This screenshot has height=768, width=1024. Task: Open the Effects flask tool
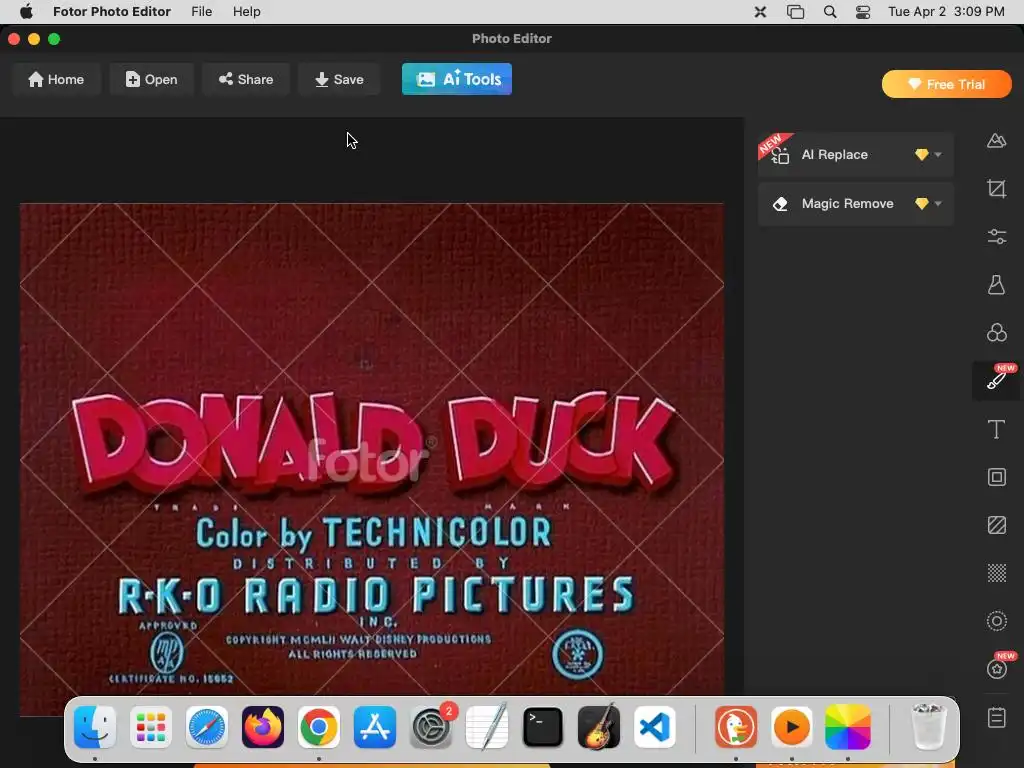click(996, 285)
